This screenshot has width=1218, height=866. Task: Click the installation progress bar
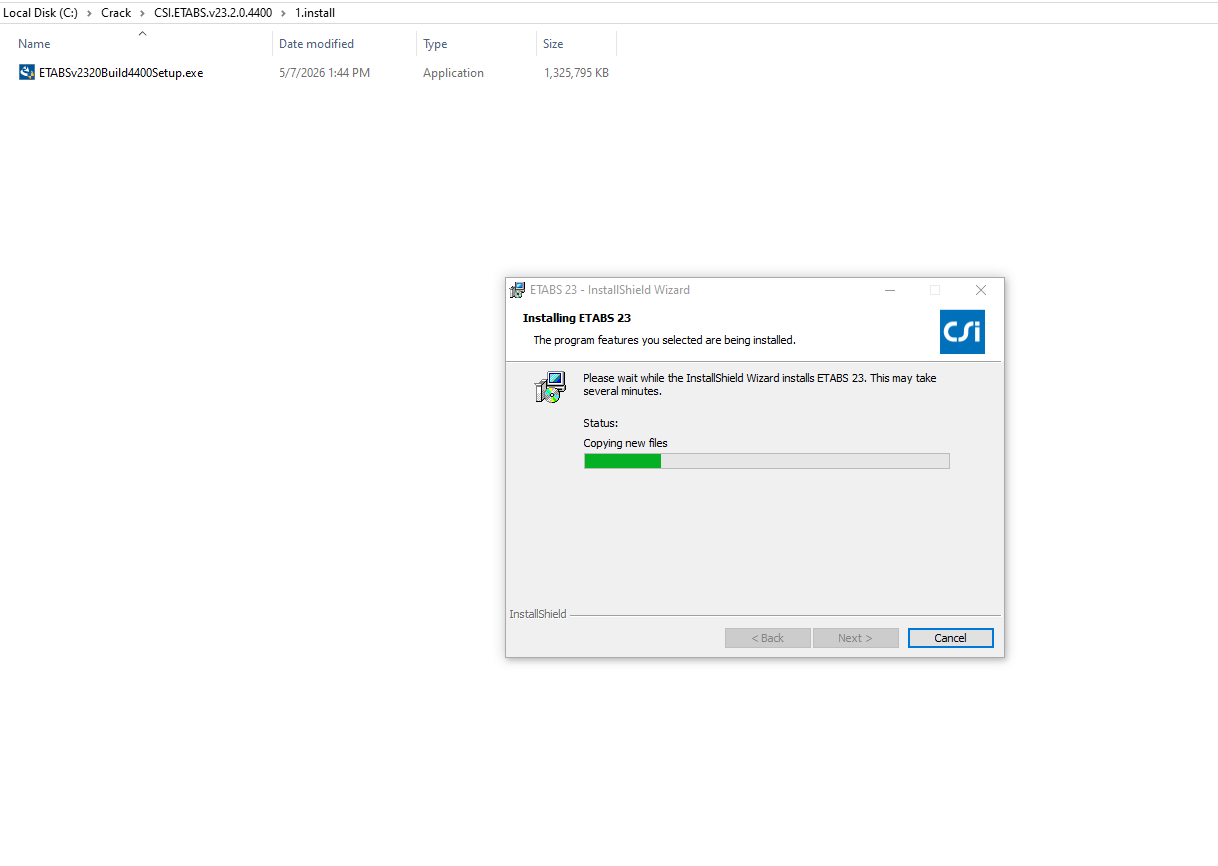click(x=766, y=461)
